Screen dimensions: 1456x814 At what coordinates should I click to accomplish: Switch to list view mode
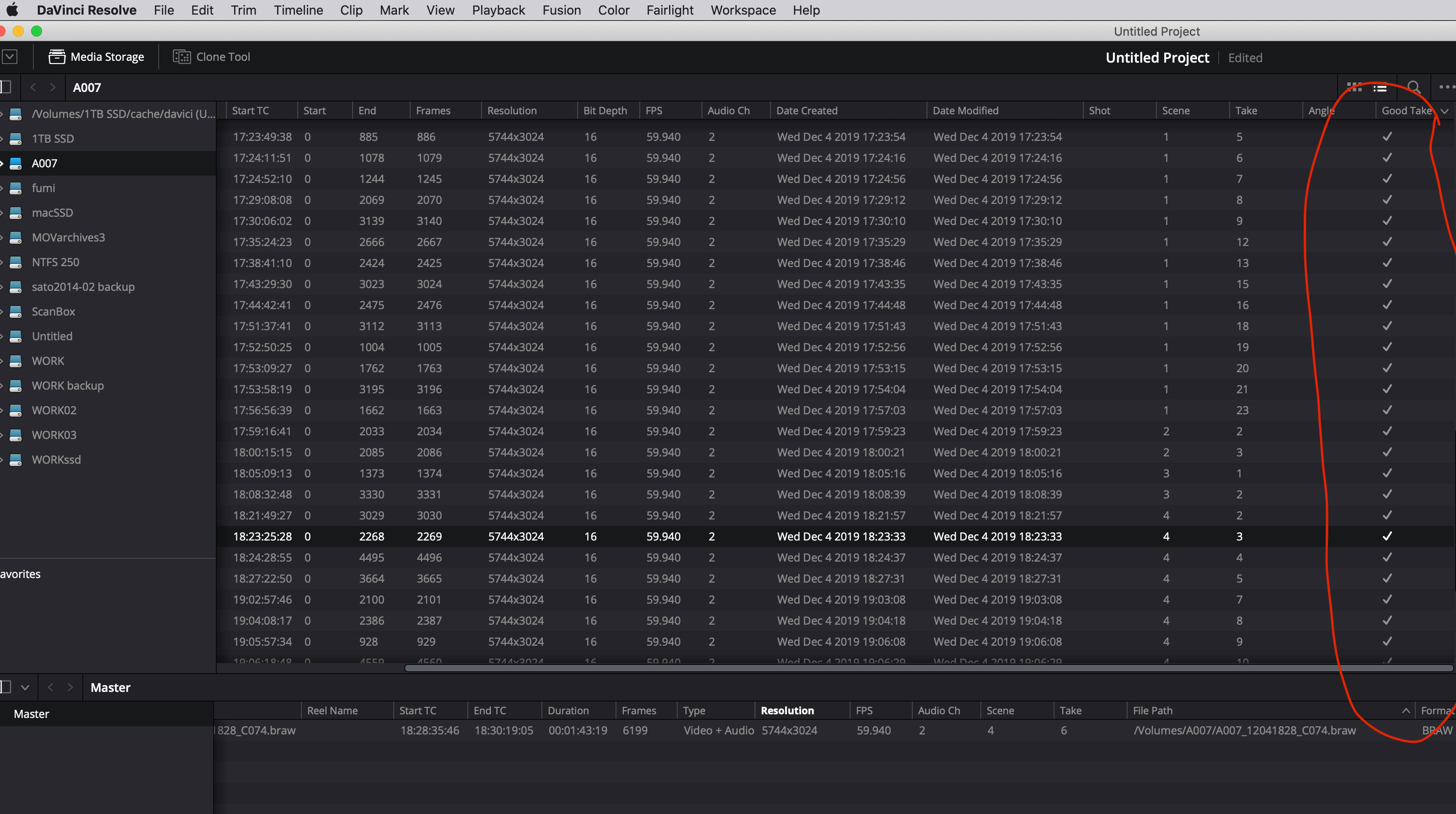pos(1380,88)
